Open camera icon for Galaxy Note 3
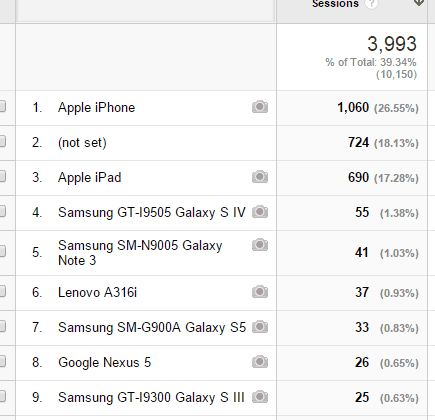This screenshot has height=420, width=435. (x=260, y=245)
